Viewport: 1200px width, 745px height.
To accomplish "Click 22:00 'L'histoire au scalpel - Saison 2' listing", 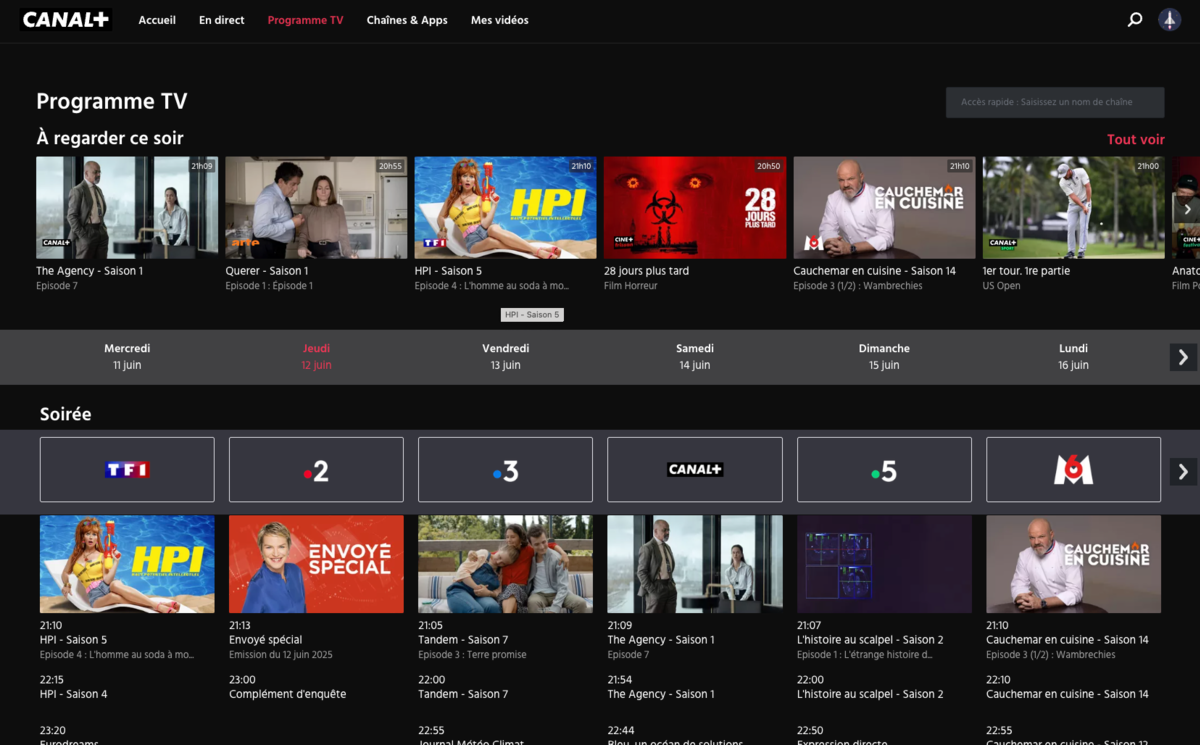I will tap(870, 694).
